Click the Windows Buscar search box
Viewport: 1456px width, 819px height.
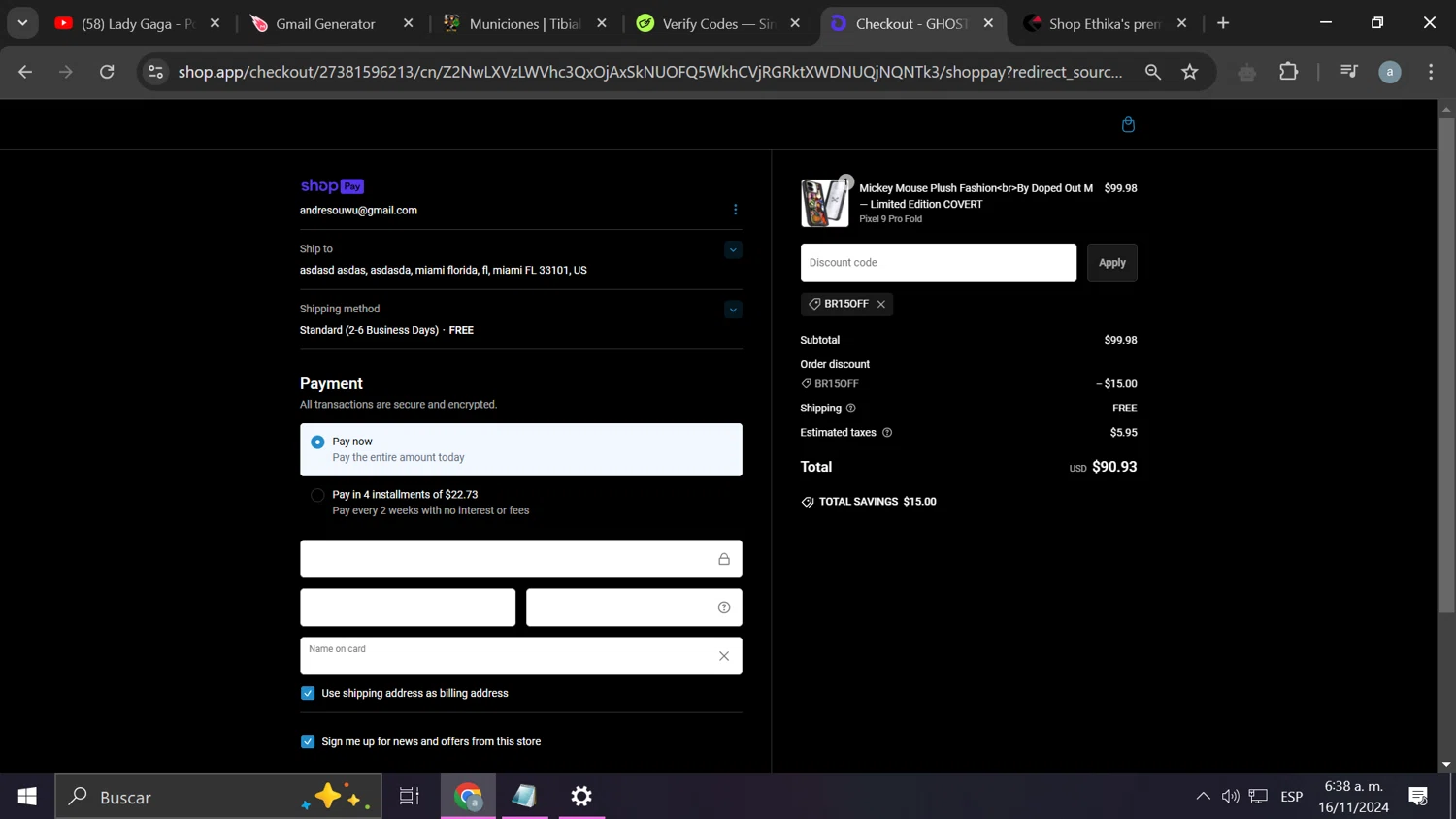click(x=218, y=797)
